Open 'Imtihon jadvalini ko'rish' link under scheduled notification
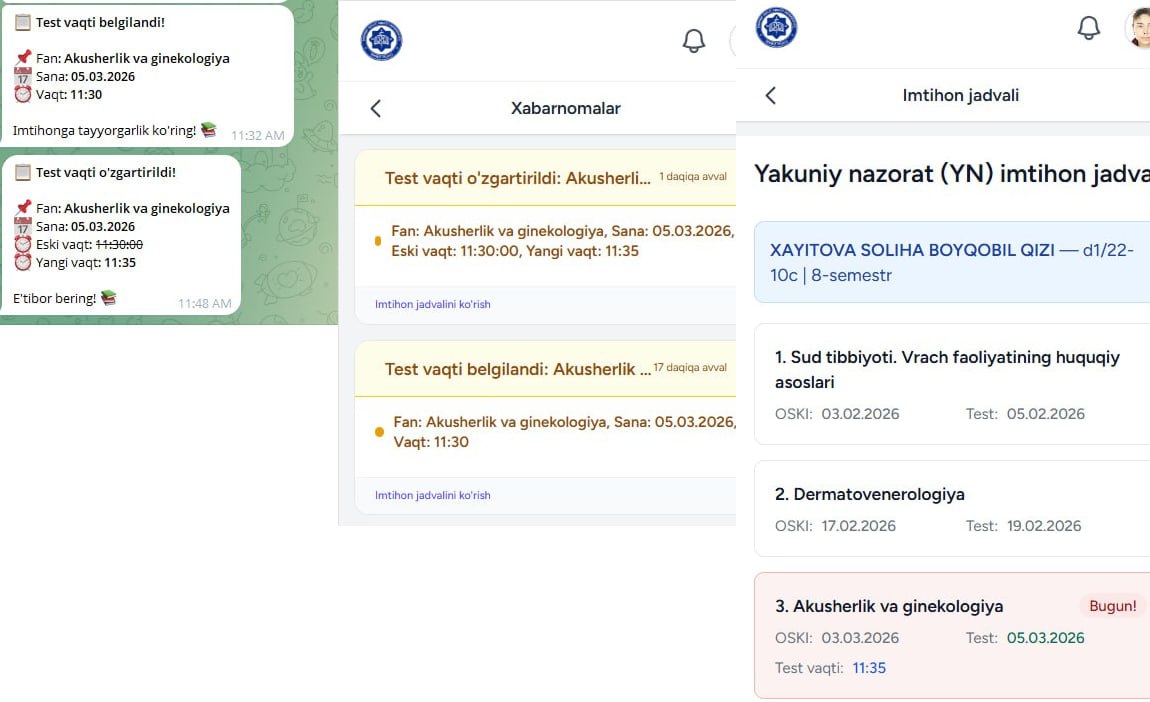The width and height of the screenshot is (1150, 702). click(x=432, y=495)
